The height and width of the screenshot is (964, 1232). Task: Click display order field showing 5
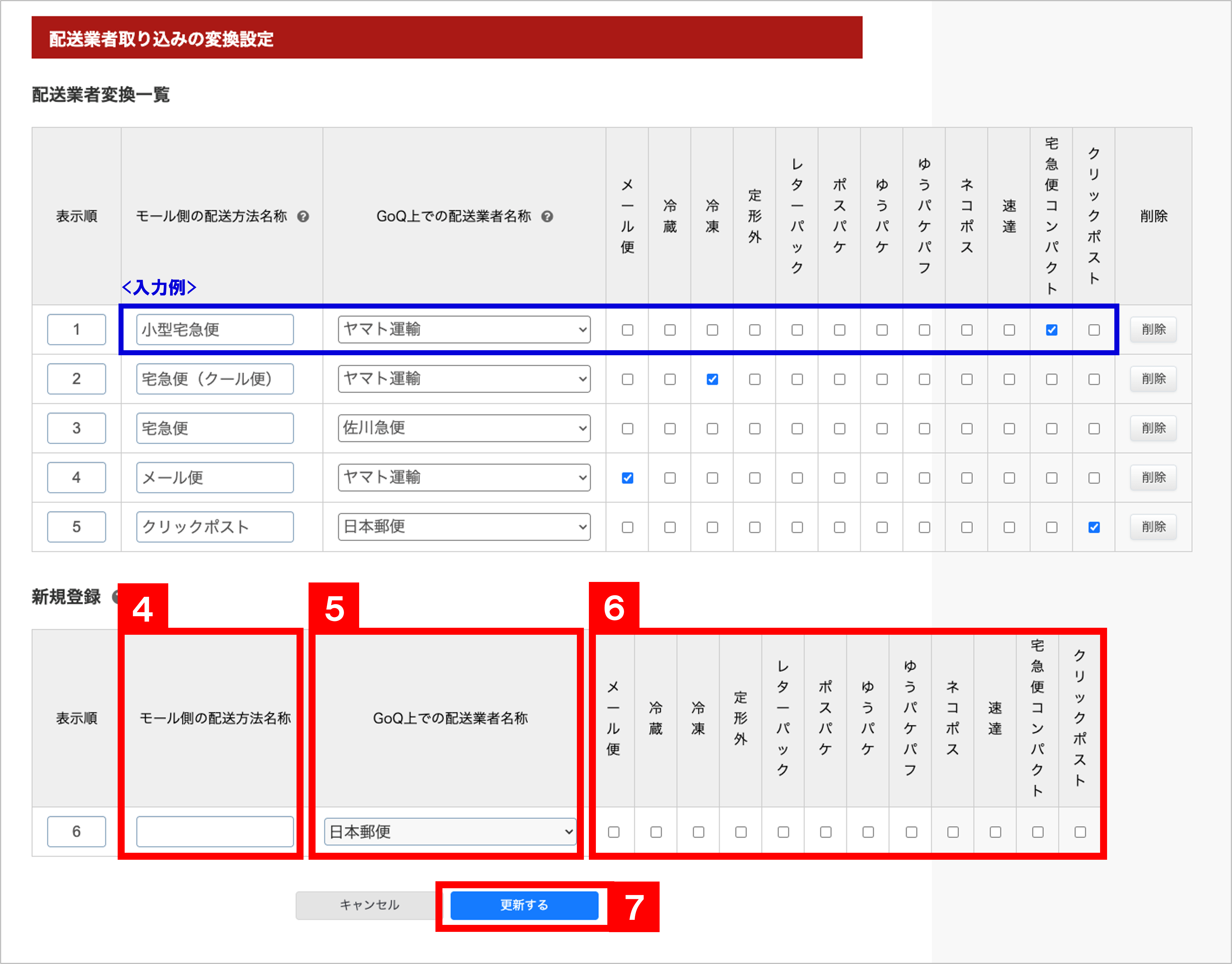point(76,527)
